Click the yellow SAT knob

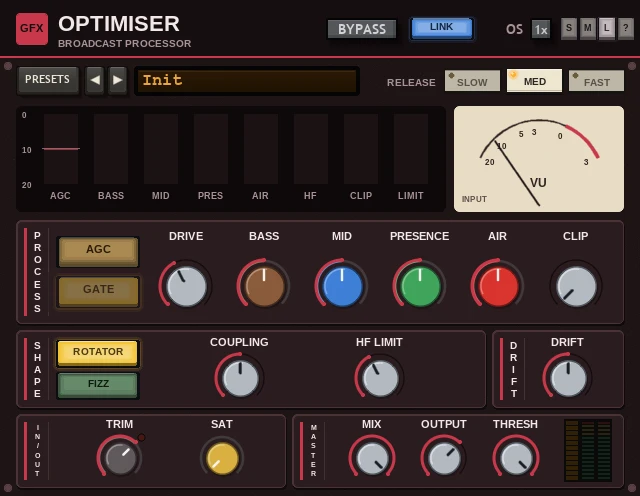(222, 458)
